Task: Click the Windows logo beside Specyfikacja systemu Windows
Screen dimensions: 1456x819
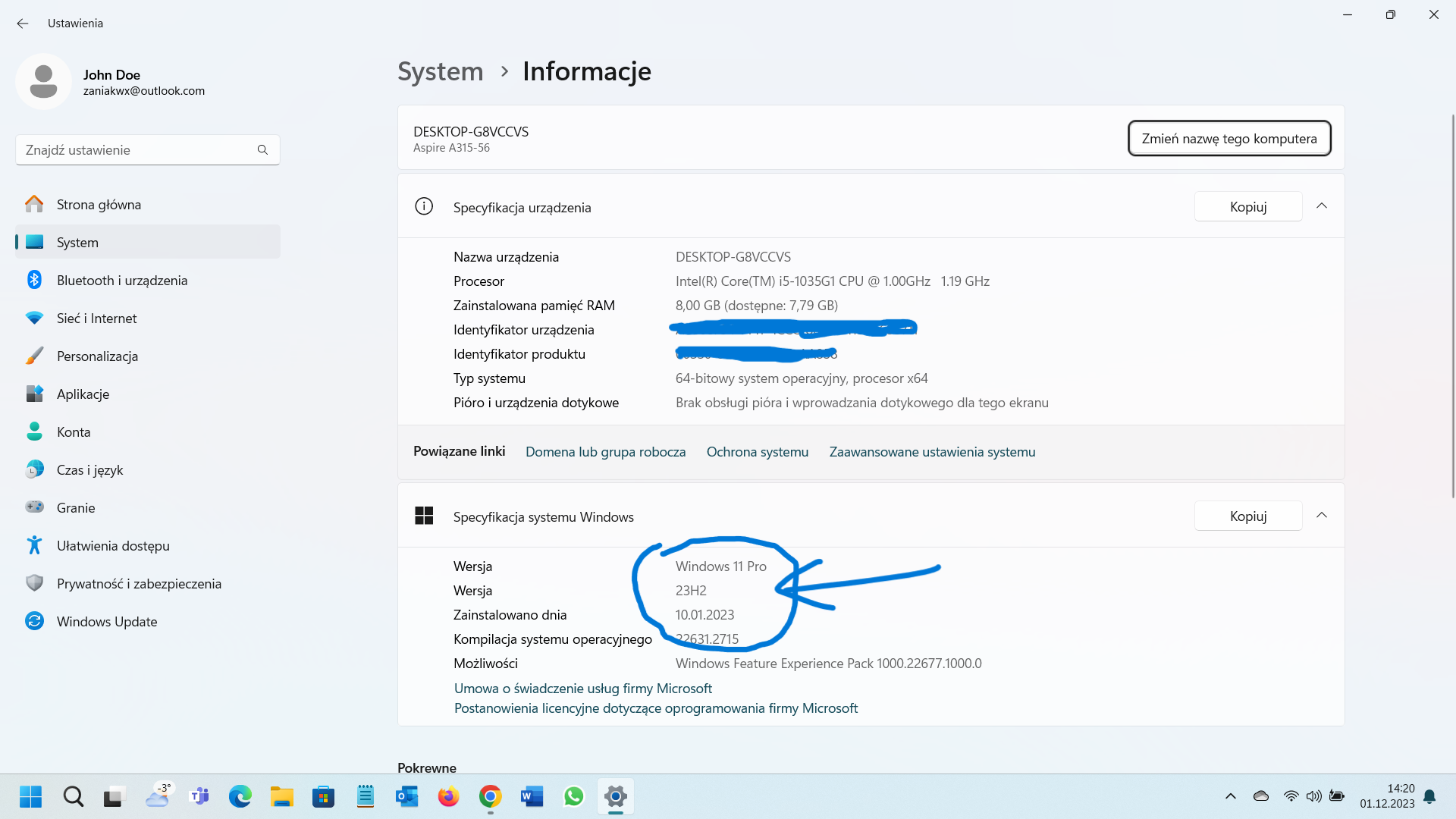Action: (x=424, y=516)
